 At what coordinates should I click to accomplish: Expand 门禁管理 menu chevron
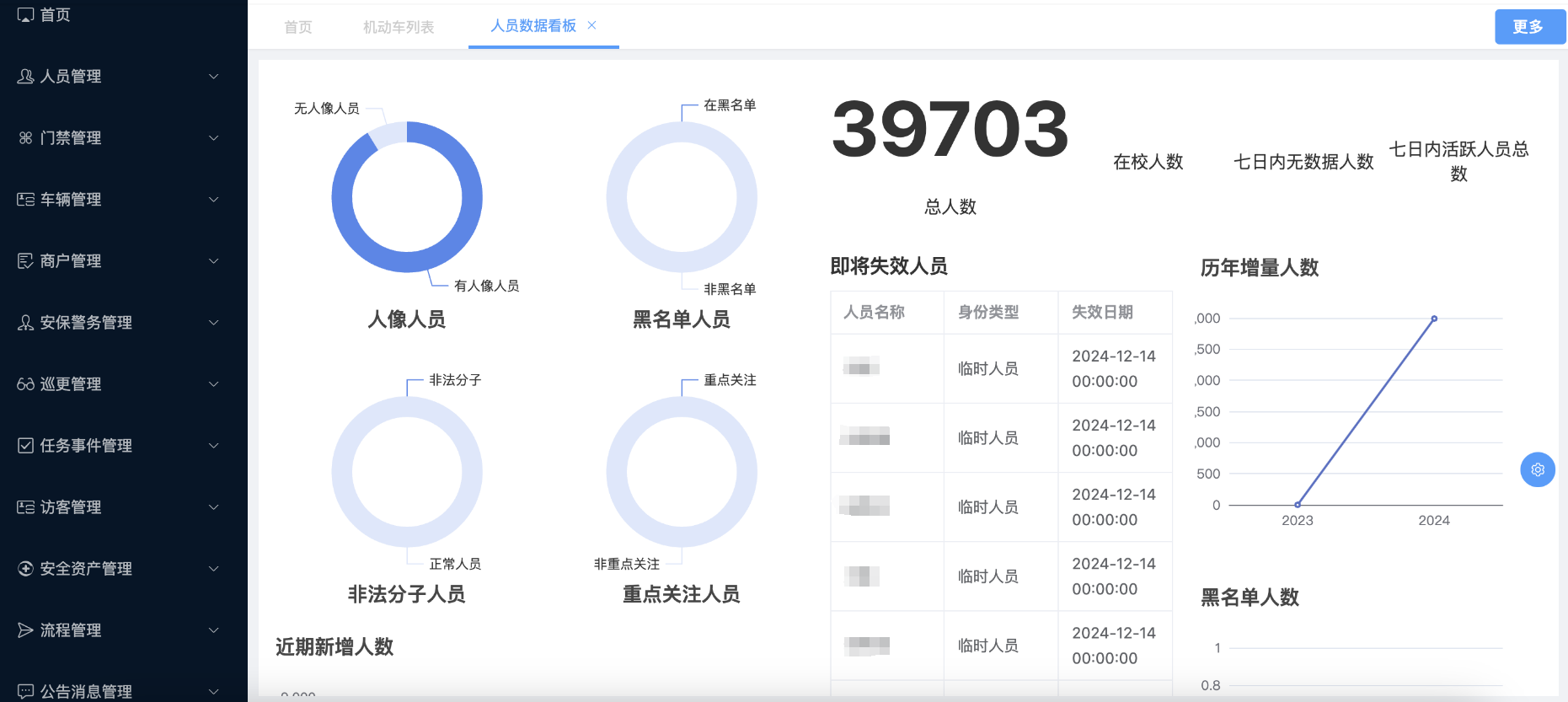point(214,138)
